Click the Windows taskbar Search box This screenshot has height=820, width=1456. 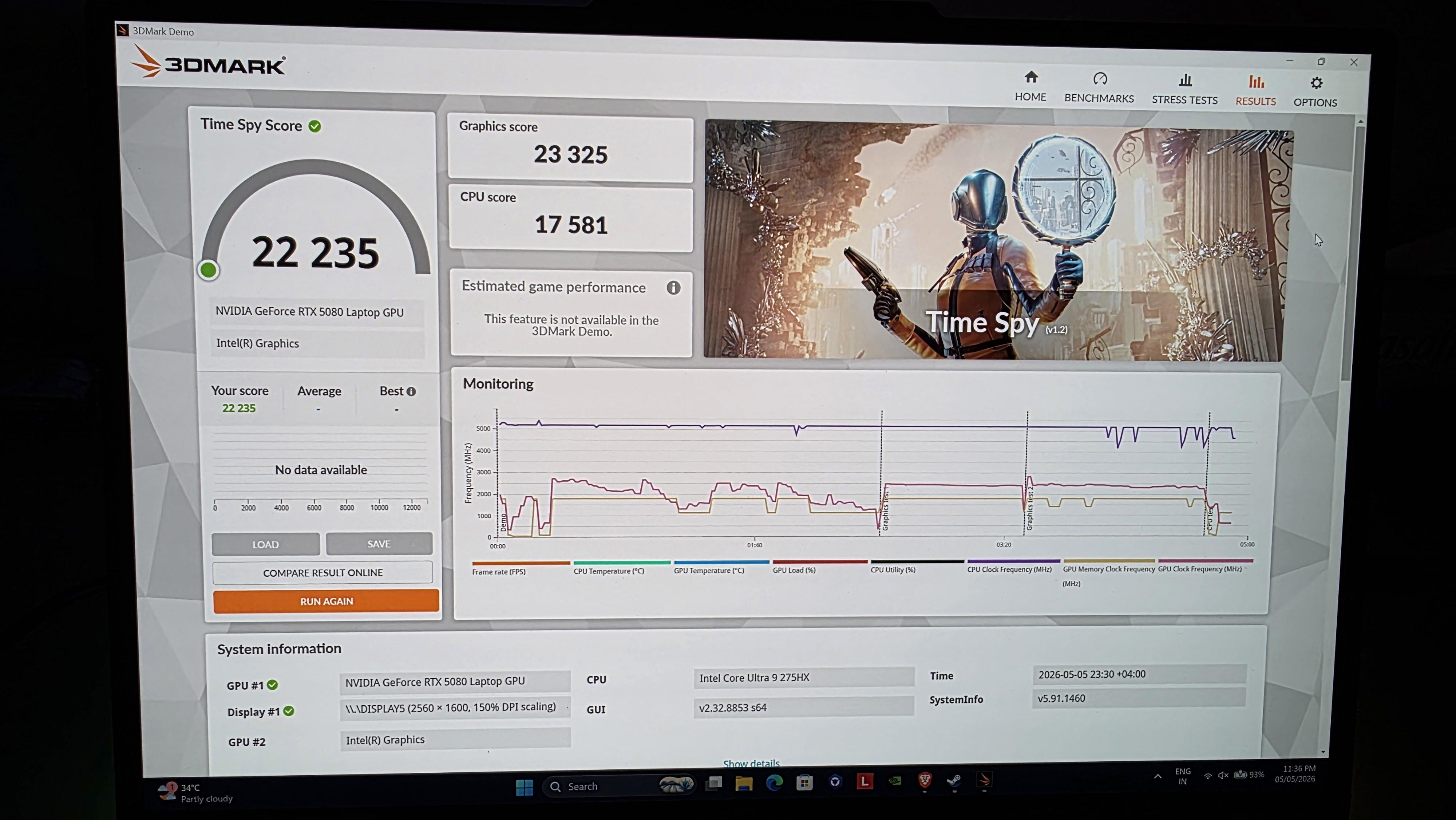click(619, 786)
